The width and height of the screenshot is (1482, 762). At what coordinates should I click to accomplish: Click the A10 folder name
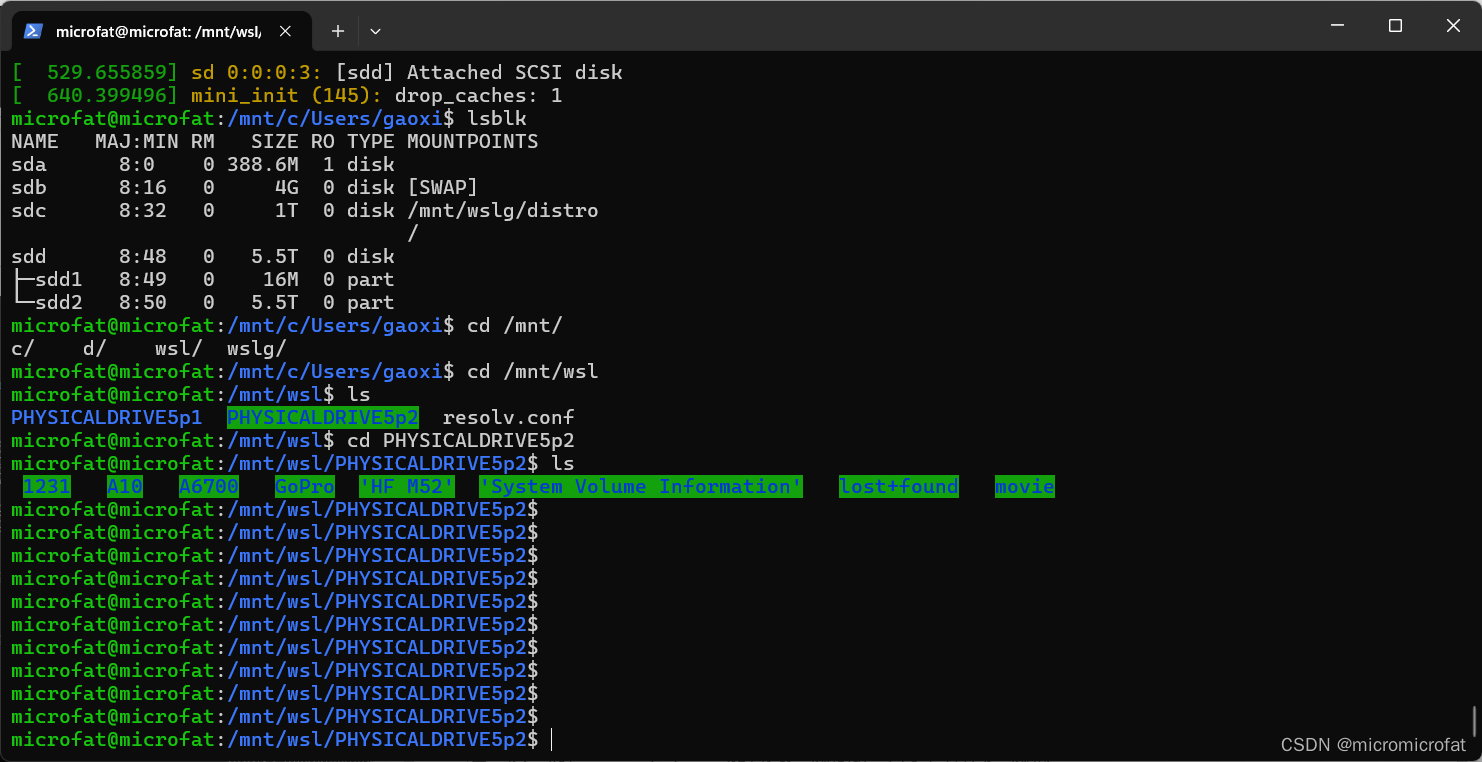pos(124,486)
